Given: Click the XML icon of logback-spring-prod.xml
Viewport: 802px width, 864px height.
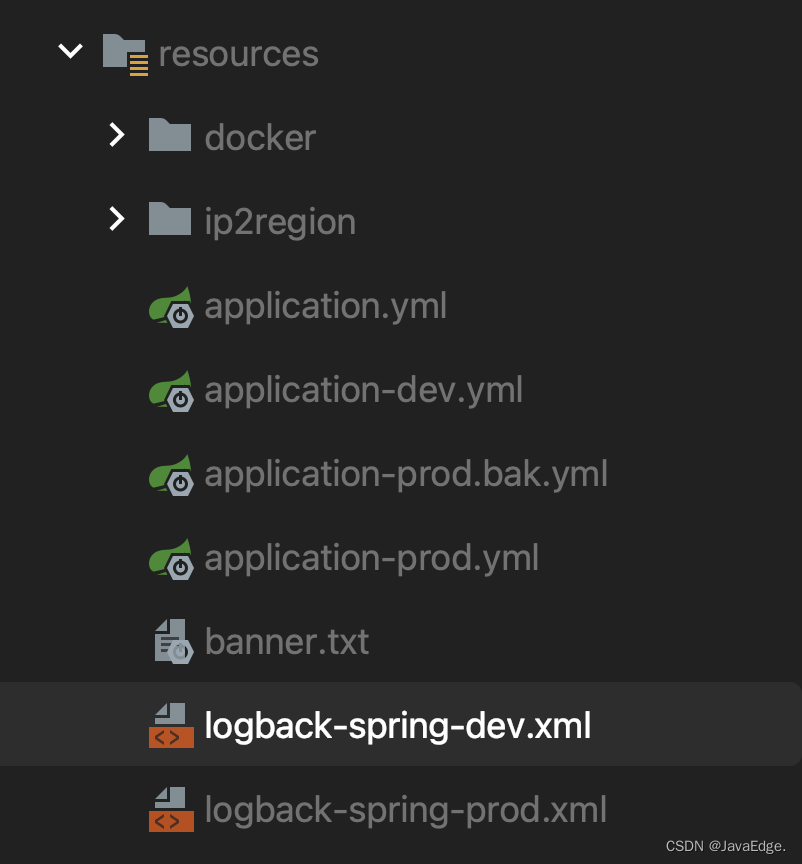Looking at the screenshot, I should tap(170, 810).
